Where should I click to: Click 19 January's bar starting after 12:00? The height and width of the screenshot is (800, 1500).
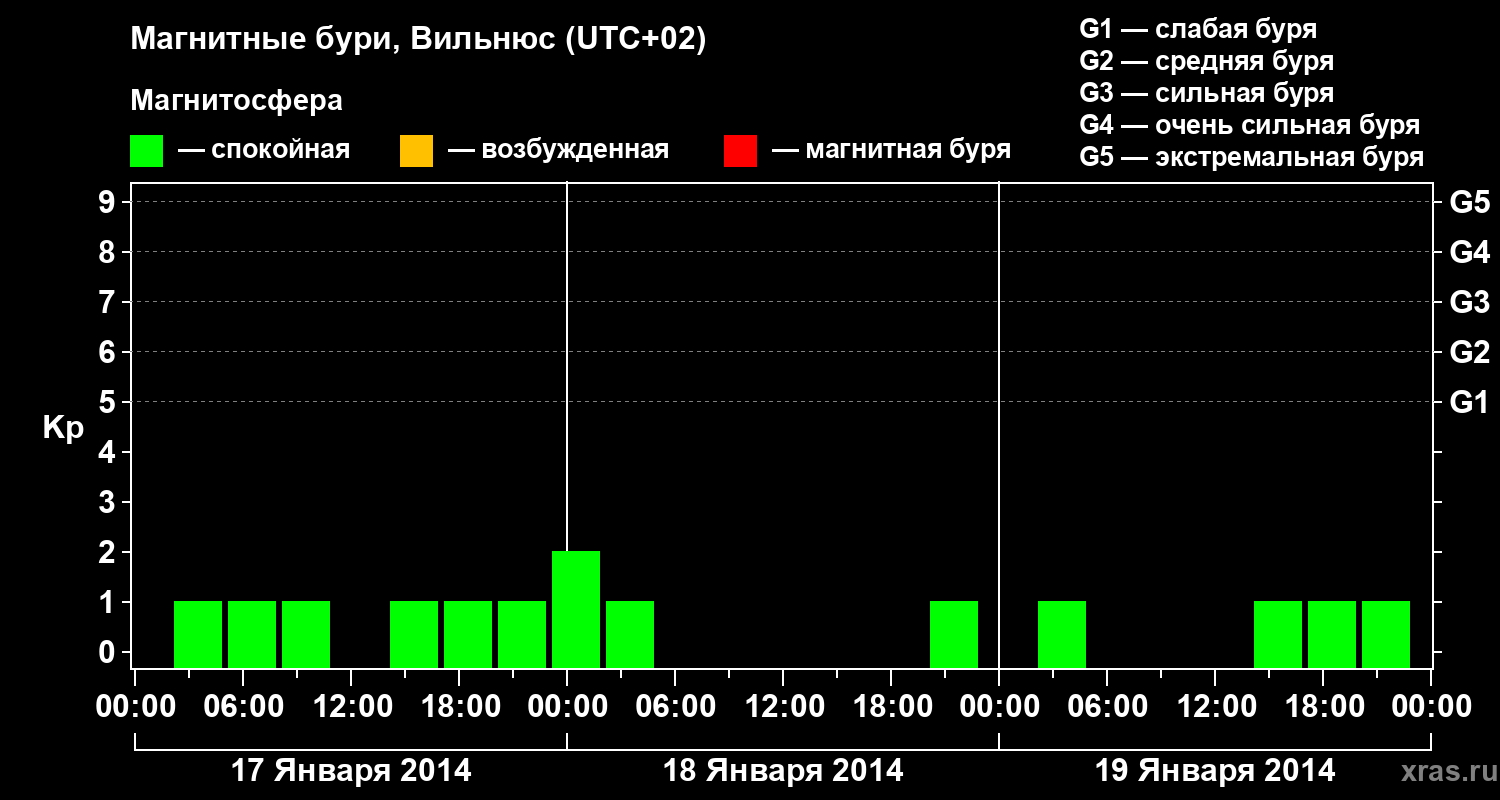click(x=1278, y=634)
